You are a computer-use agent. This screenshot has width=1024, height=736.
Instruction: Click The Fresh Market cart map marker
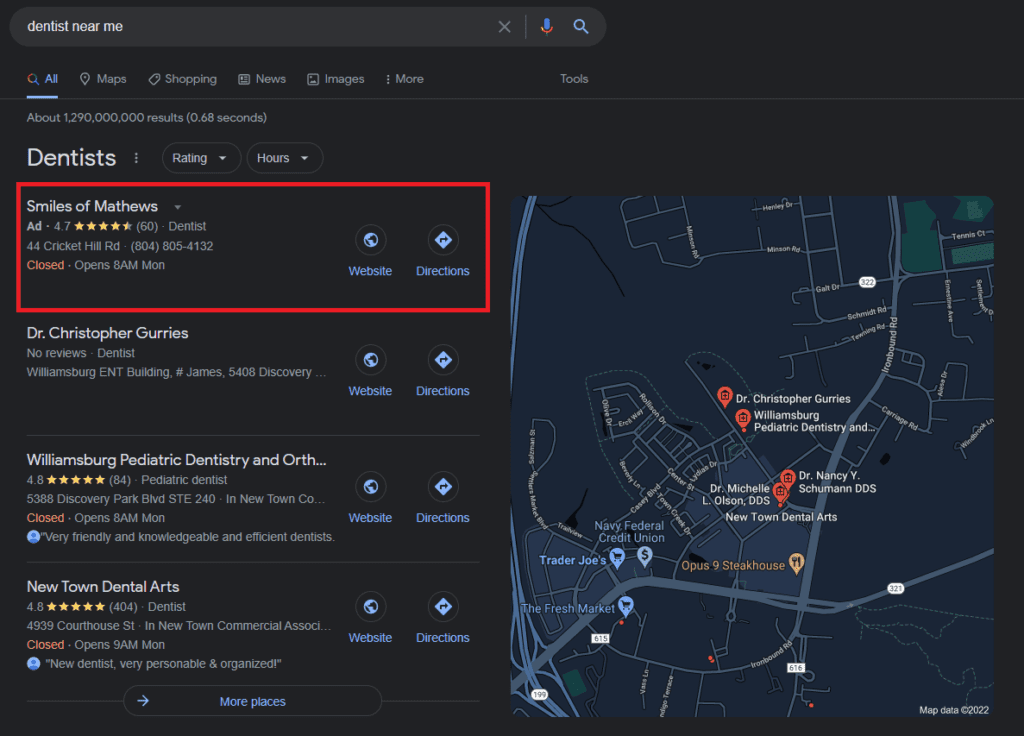tap(626, 607)
